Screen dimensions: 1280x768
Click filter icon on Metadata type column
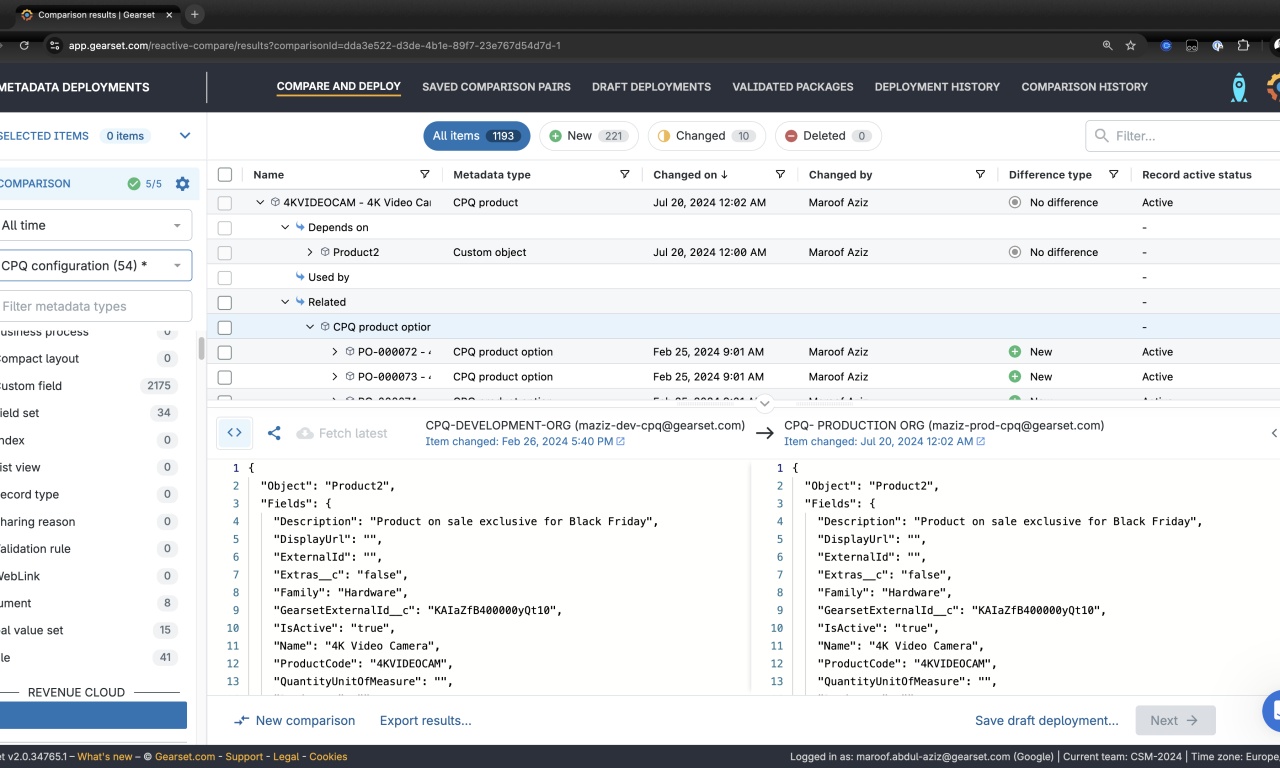[x=625, y=175]
